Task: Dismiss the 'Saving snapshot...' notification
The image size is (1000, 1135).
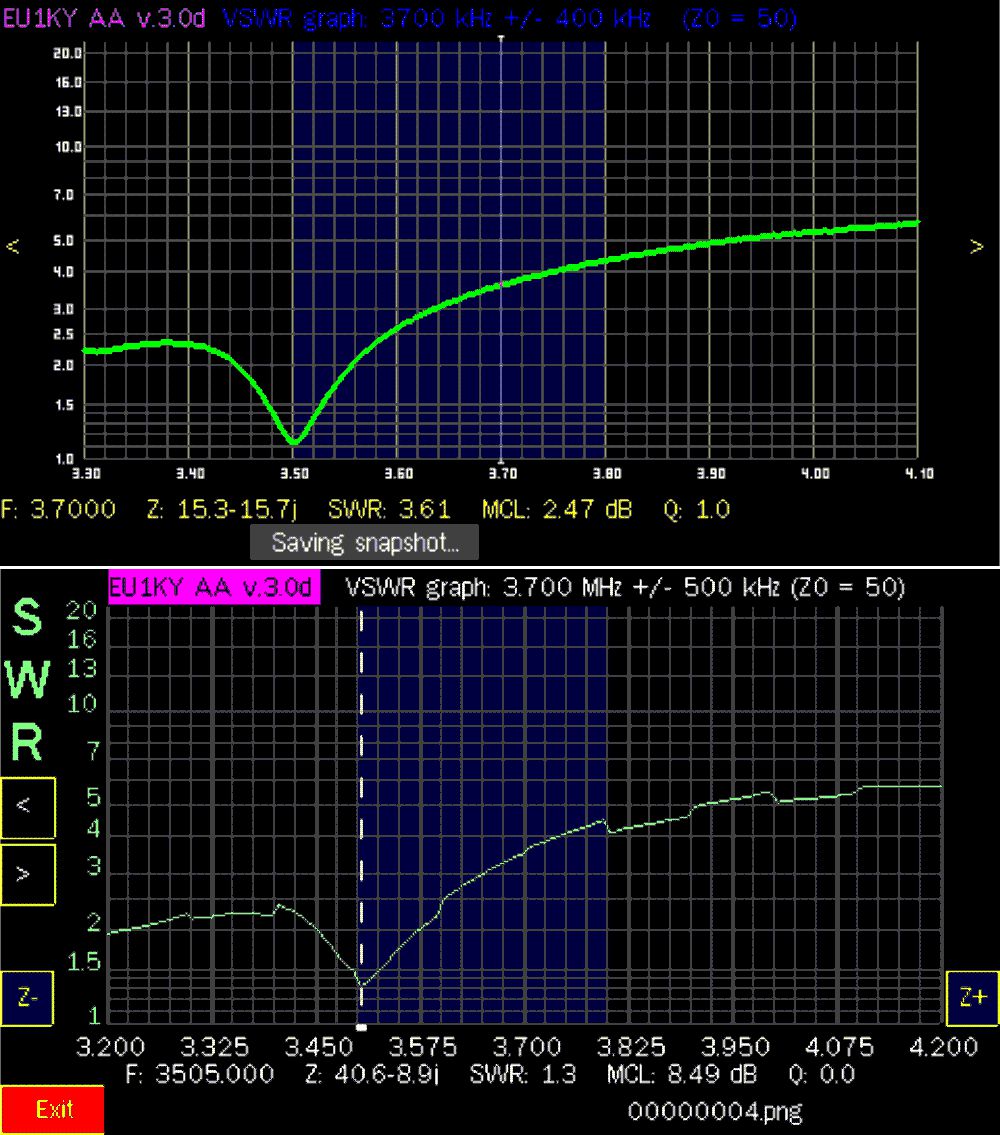Action: (365, 544)
